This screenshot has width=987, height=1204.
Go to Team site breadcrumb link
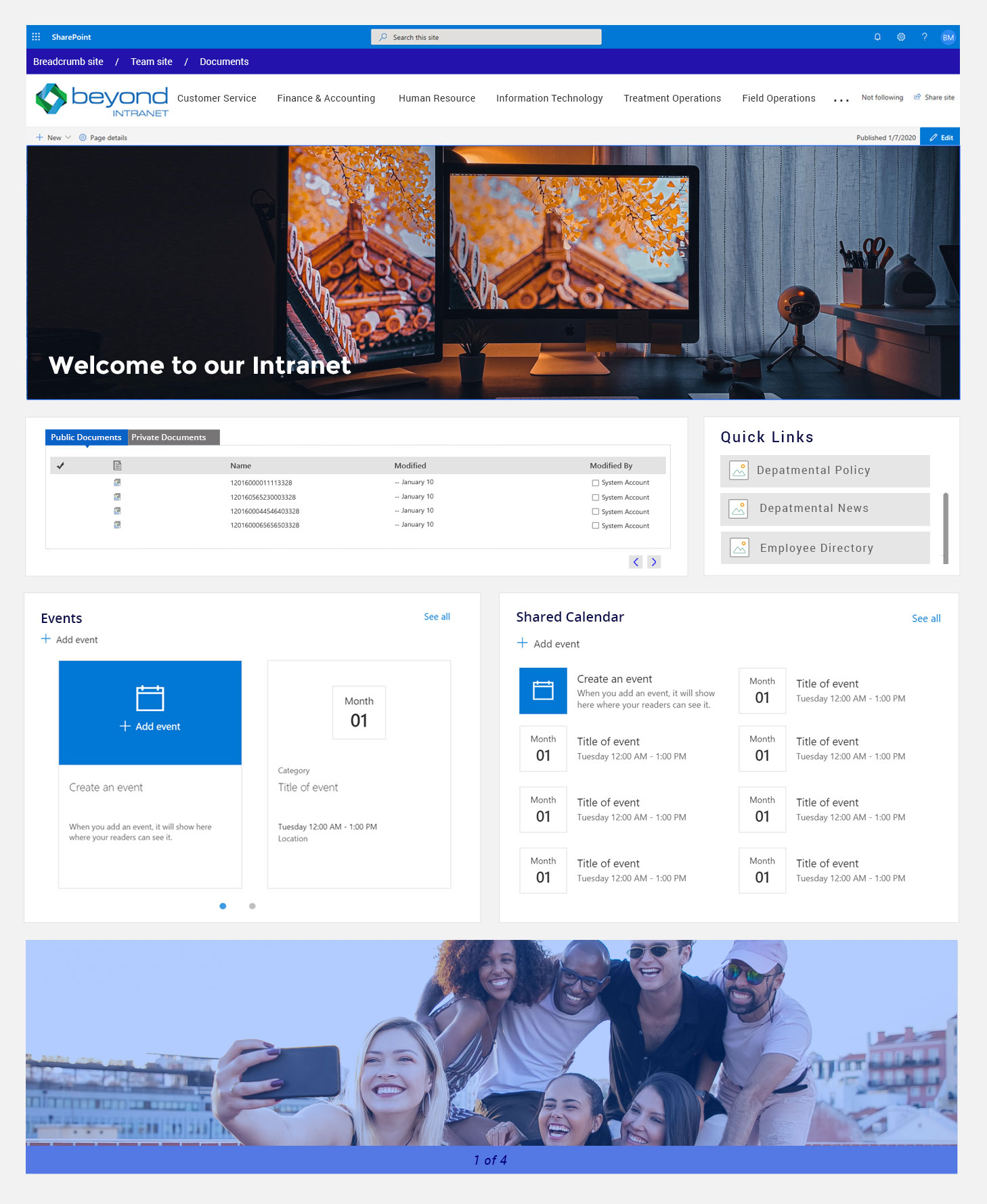point(152,62)
